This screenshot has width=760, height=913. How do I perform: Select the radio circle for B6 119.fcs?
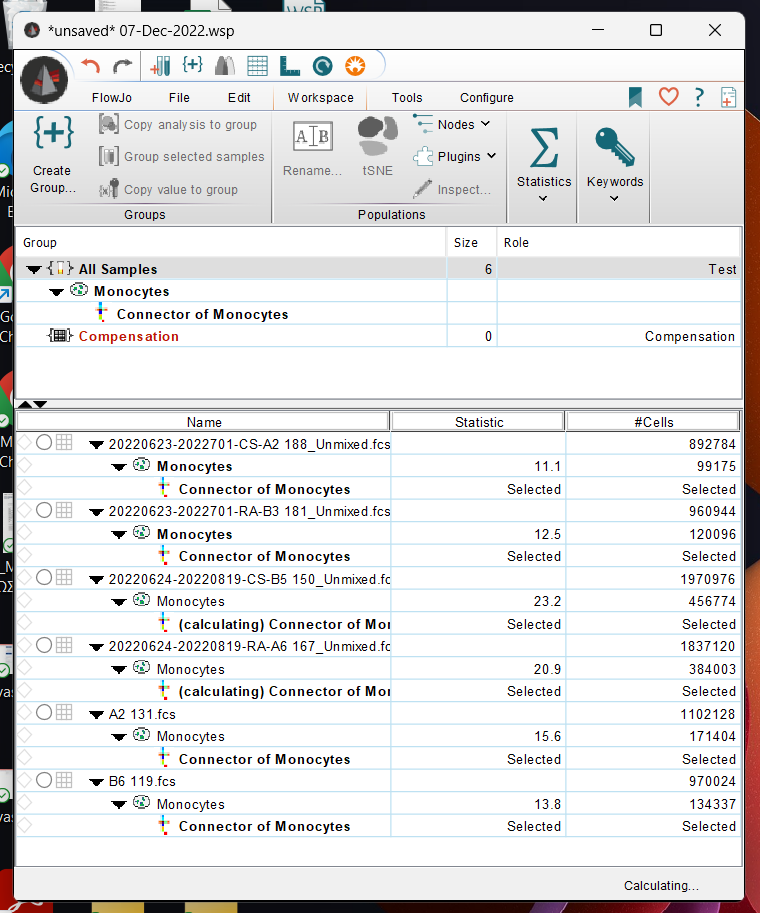(44, 780)
